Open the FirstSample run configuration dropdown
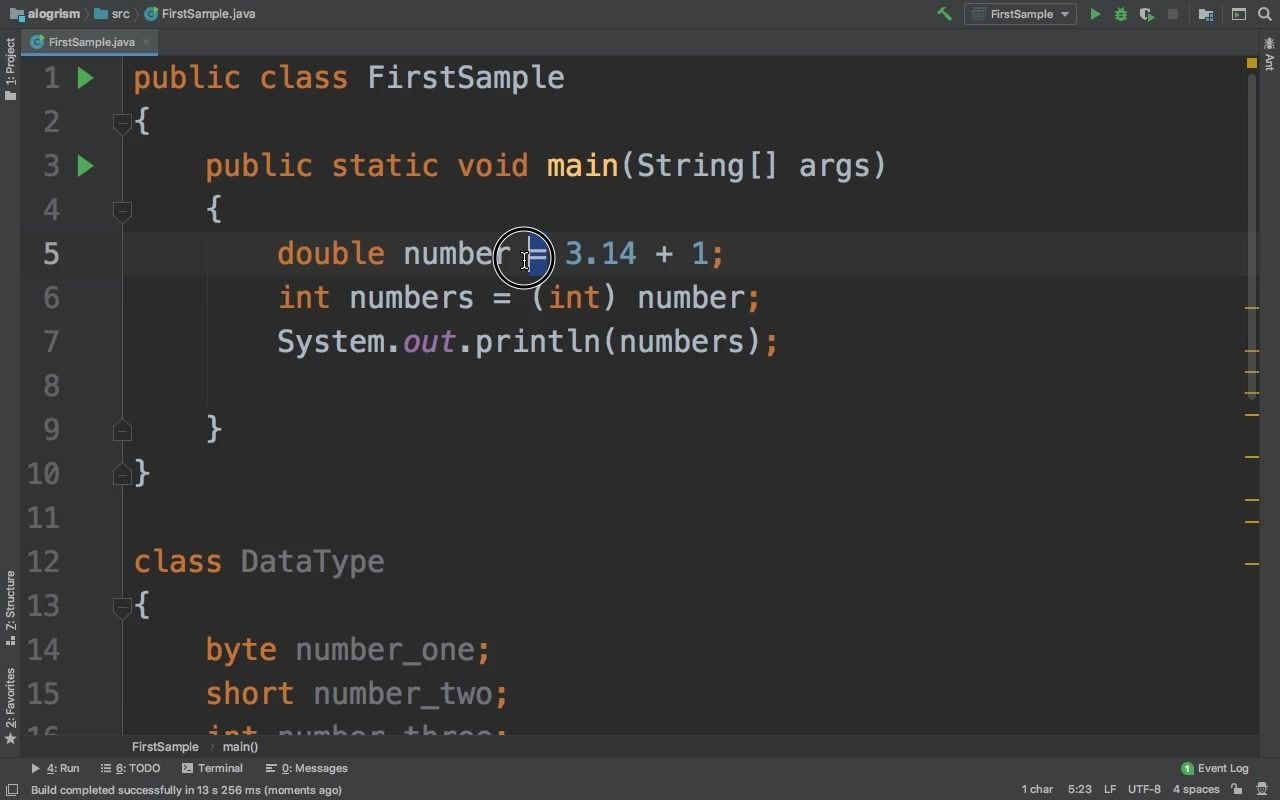The image size is (1280, 800). 1020,14
